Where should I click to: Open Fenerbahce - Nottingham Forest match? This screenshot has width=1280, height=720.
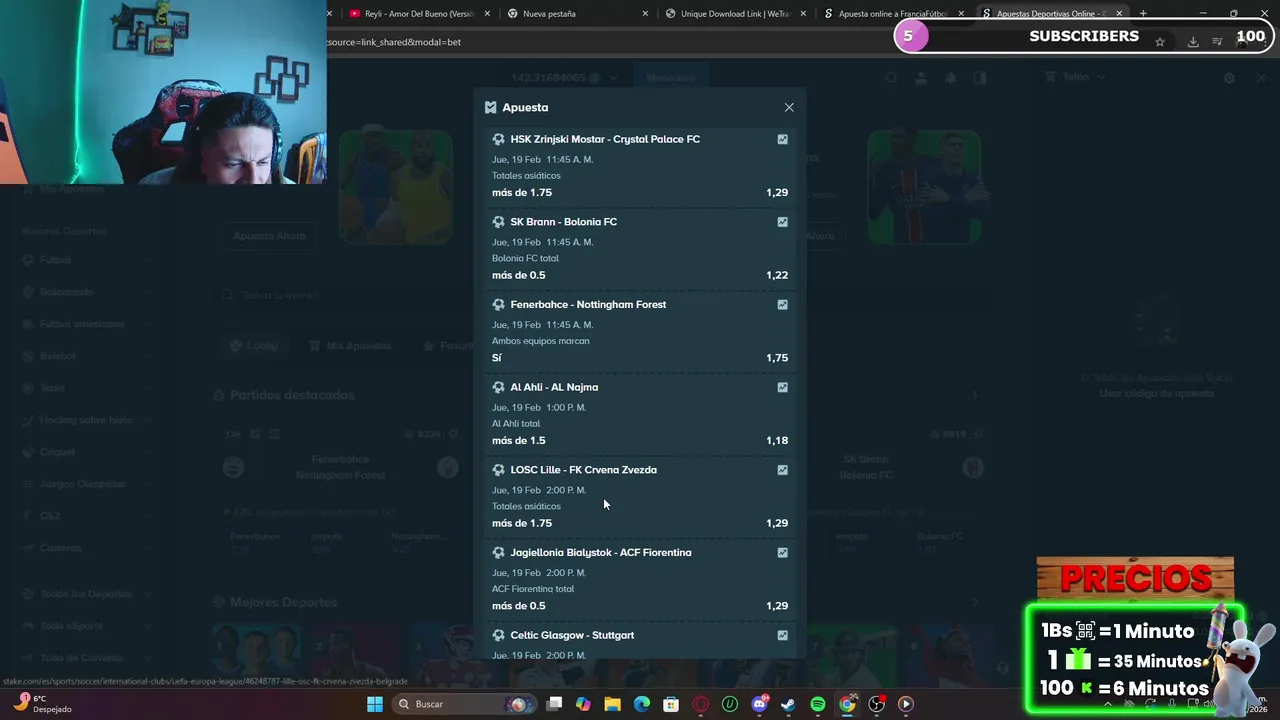pos(588,304)
